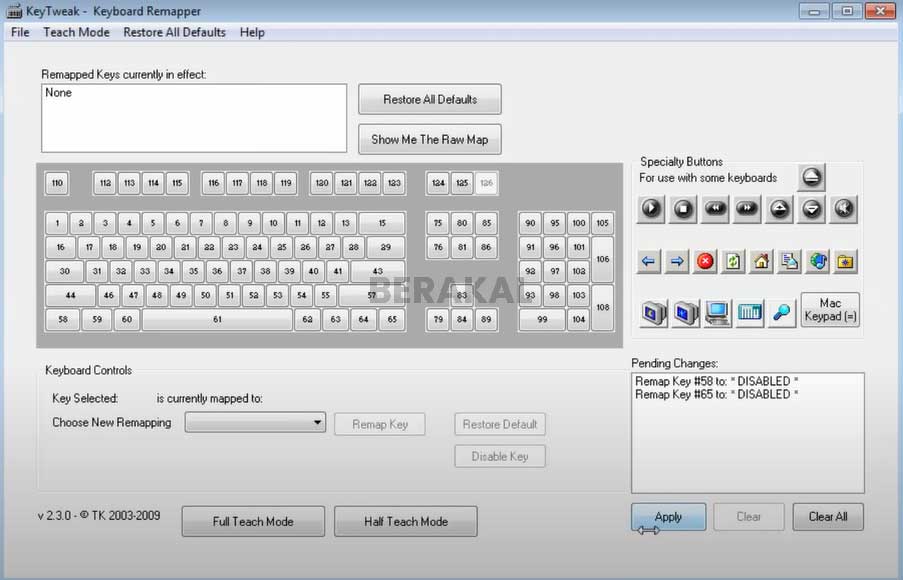Start Full Teach Mode
This screenshot has height=580, width=903.
coord(253,521)
